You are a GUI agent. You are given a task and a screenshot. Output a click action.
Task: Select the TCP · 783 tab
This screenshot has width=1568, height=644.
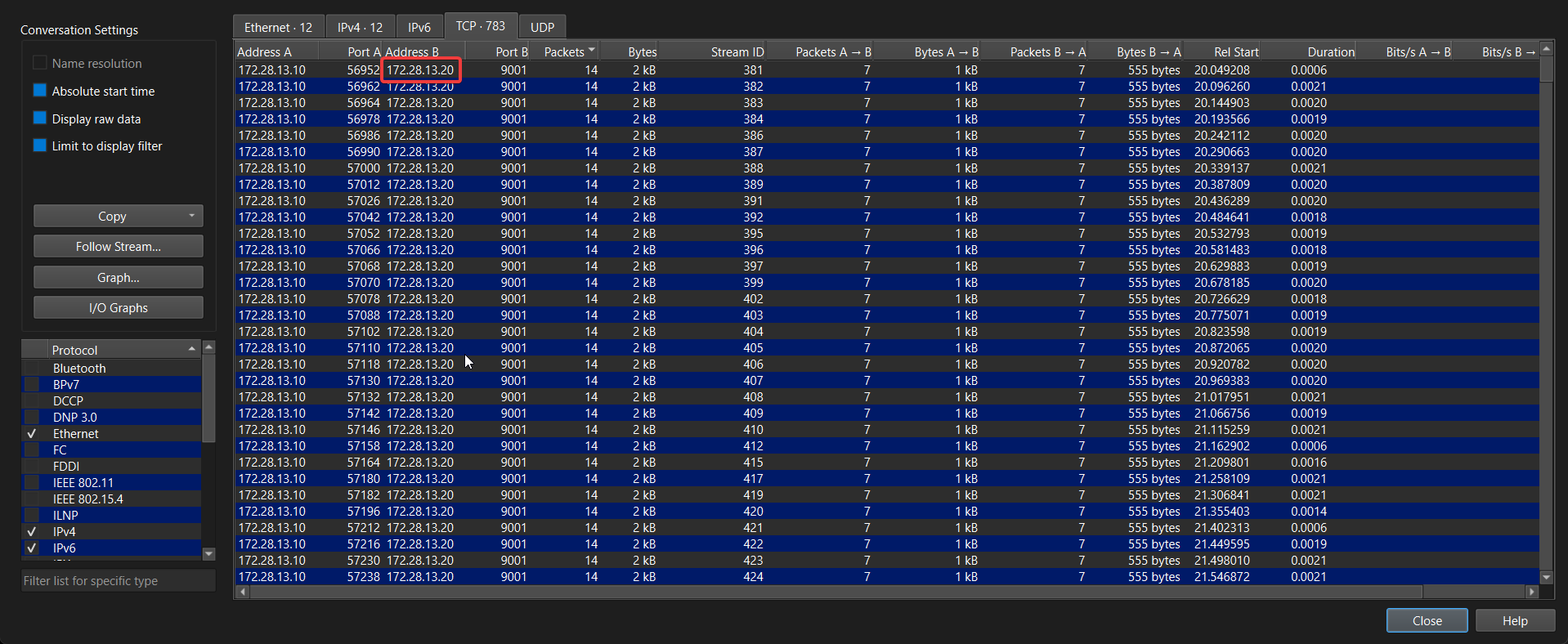coord(481,26)
